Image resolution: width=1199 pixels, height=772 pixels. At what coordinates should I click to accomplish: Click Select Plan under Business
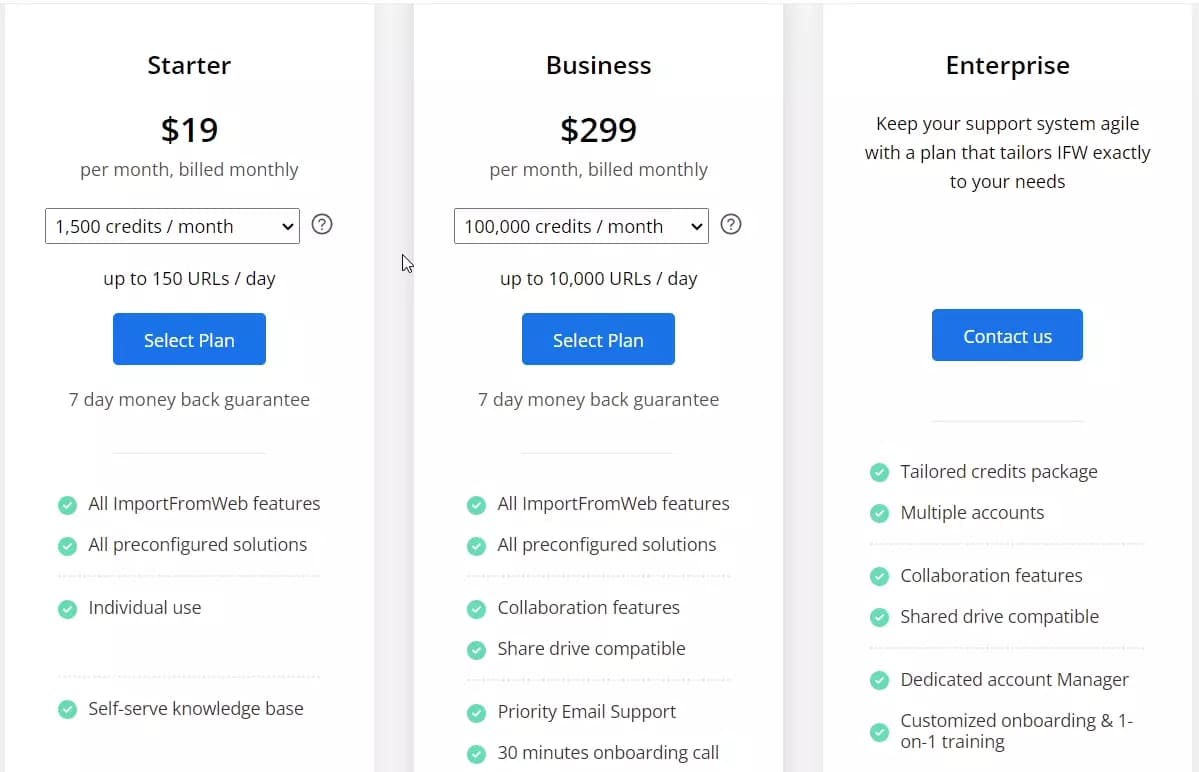[598, 339]
